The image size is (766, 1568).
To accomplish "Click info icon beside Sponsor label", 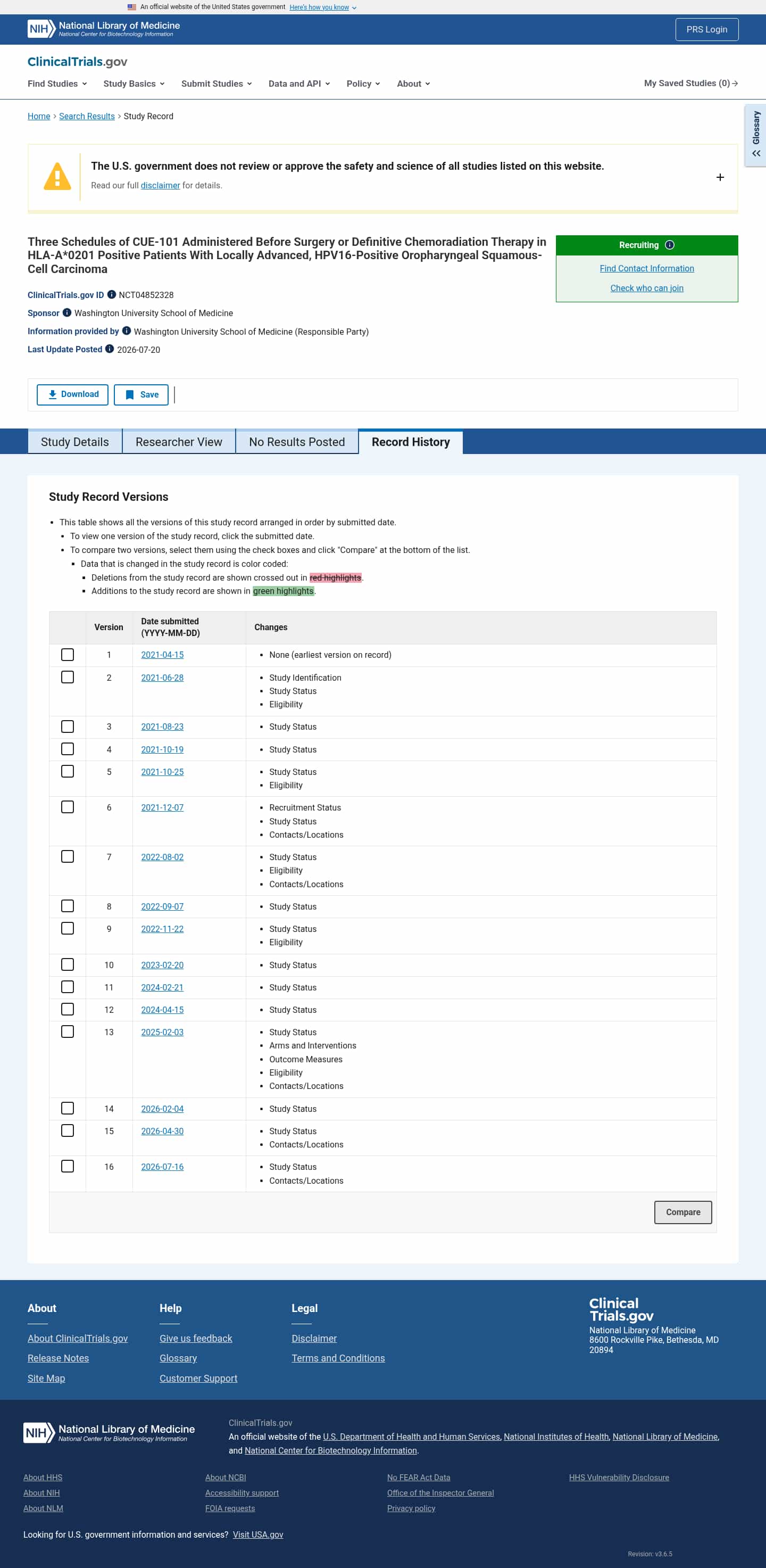I will (67, 313).
